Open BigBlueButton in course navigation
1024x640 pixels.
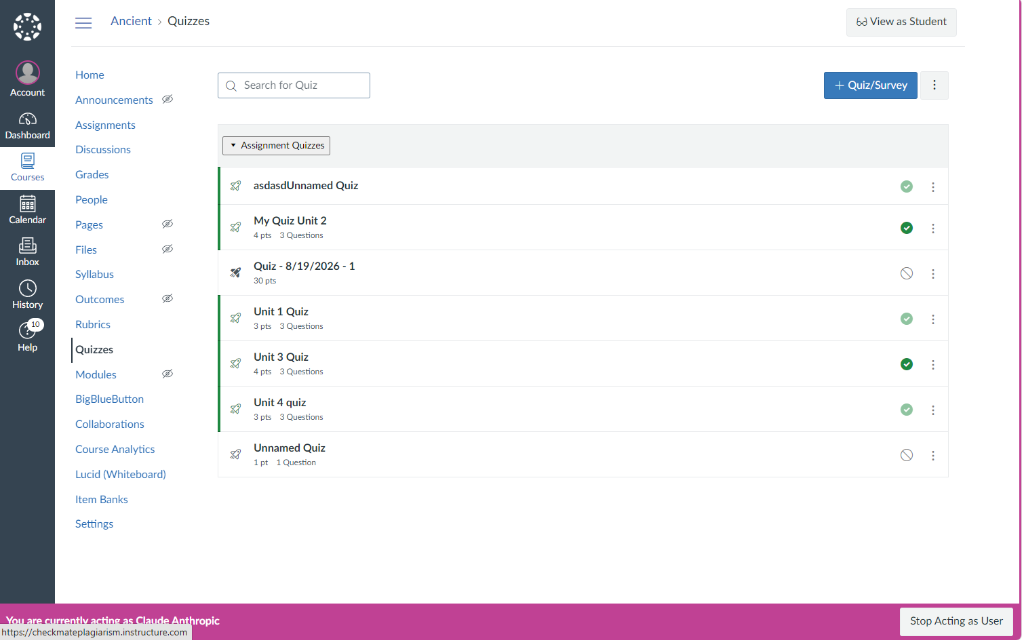pyautogui.click(x=110, y=399)
